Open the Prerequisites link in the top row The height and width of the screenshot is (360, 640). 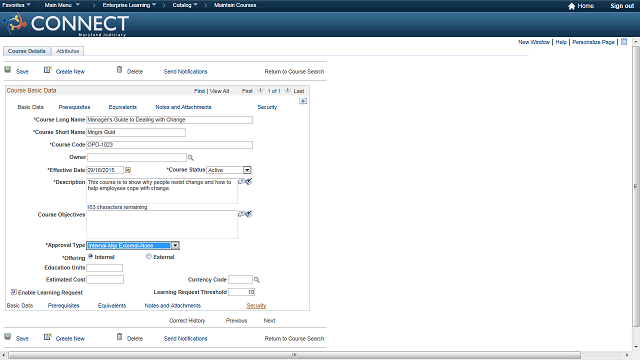tap(74, 107)
